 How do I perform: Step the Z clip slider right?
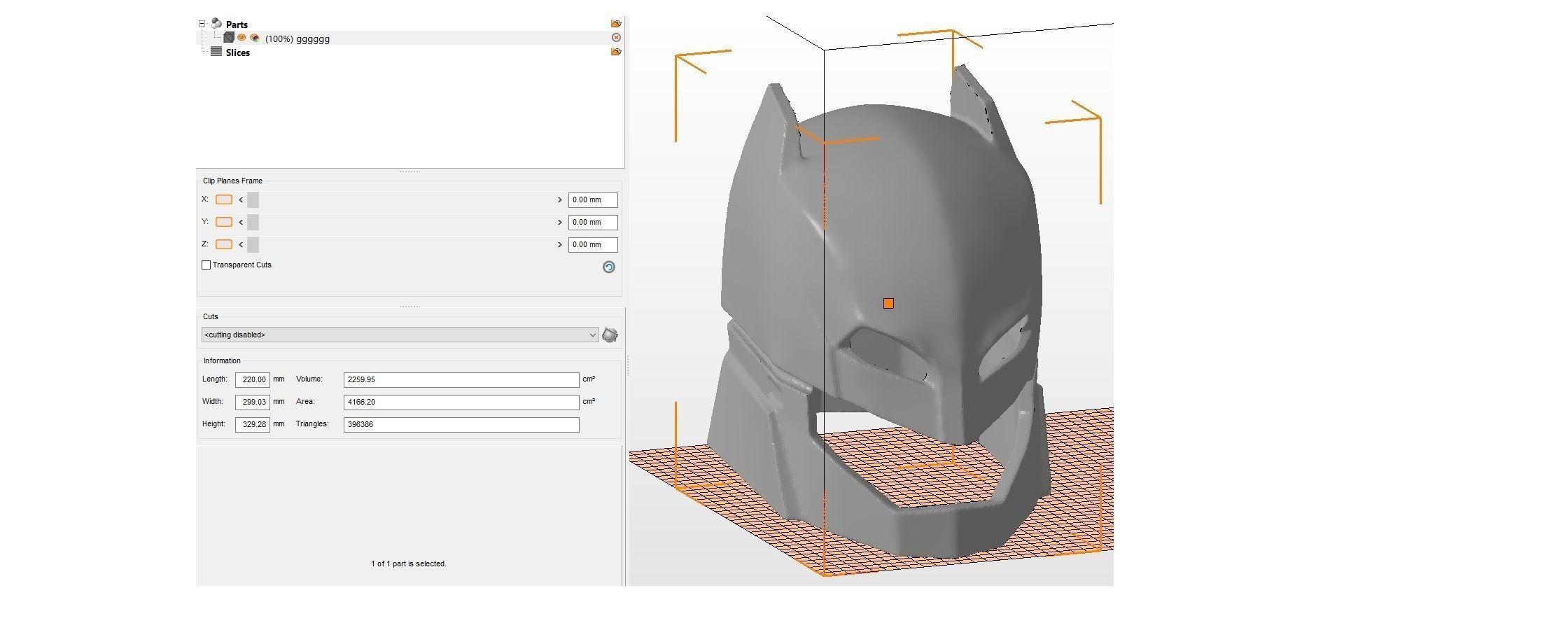coord(560,245)
